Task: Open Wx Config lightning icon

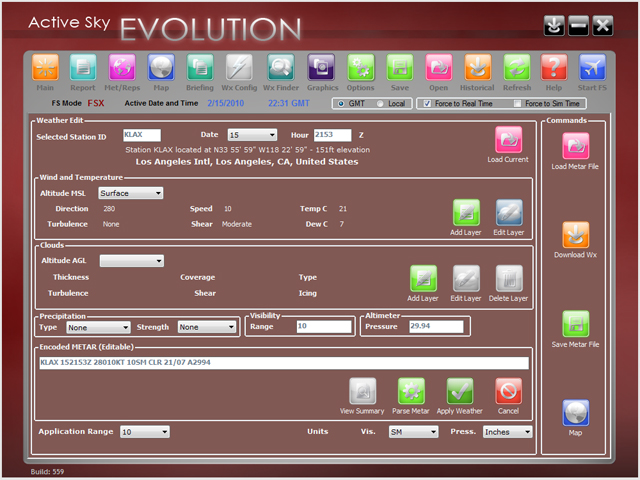Action: pos(239,67)
